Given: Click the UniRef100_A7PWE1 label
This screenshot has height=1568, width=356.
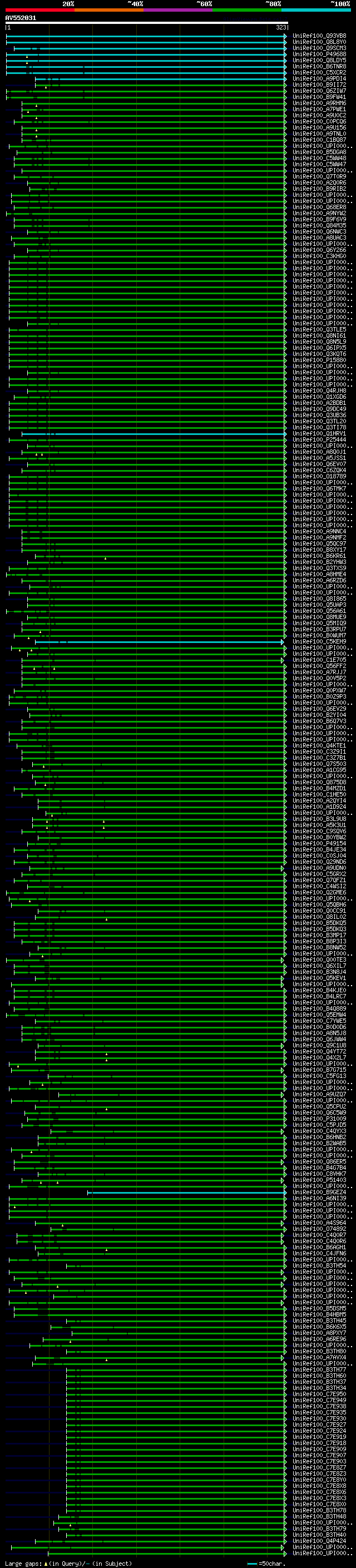Looking at the screenshot, I should (x=319, y=110).
